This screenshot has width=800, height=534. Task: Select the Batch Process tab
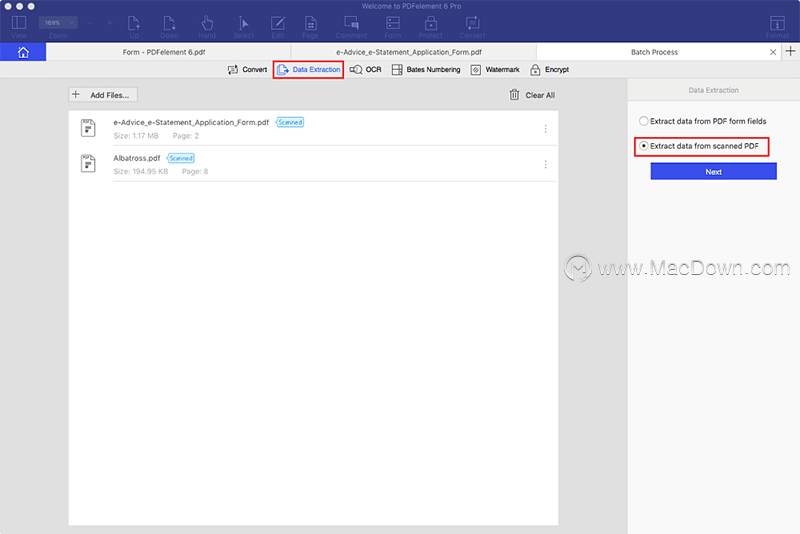[x=654, y=52]
